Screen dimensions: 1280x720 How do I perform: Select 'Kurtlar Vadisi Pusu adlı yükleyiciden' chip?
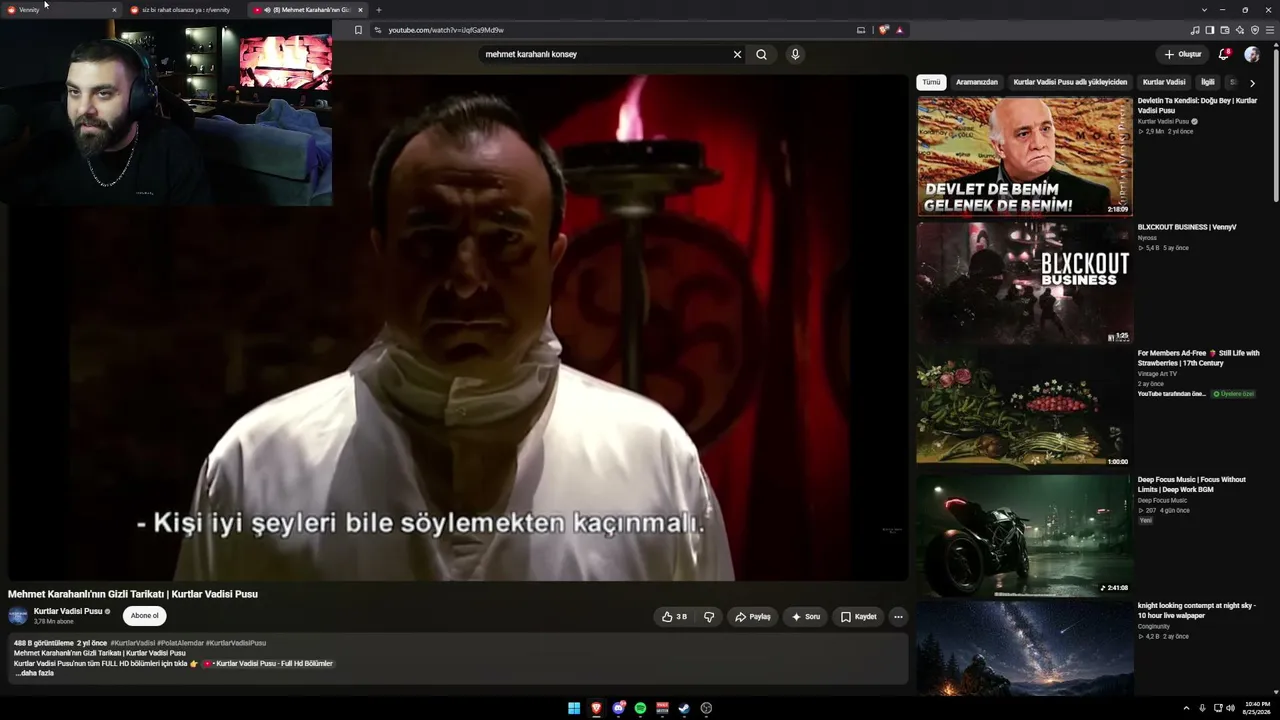1070,82
